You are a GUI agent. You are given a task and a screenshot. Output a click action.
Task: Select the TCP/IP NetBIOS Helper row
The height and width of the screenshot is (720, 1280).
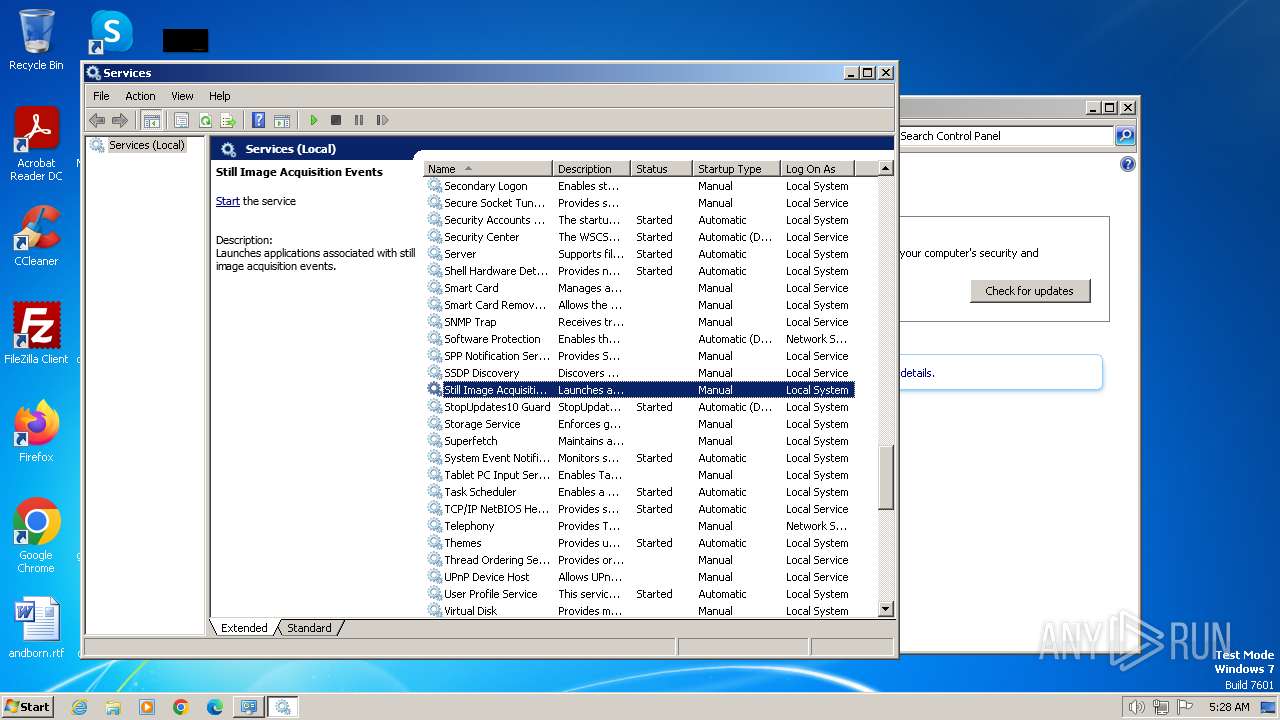click(640, 509)
